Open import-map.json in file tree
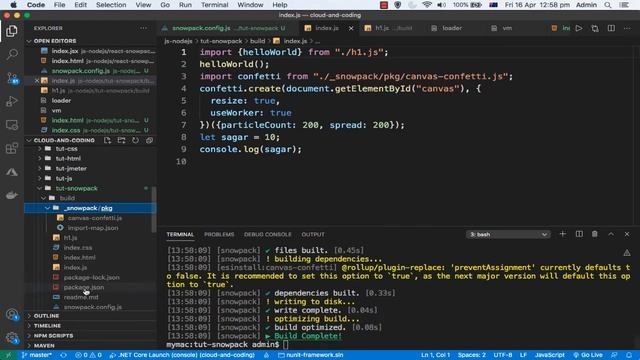The width and height of the screenshot is (640, 360). [x=93, y=228]
